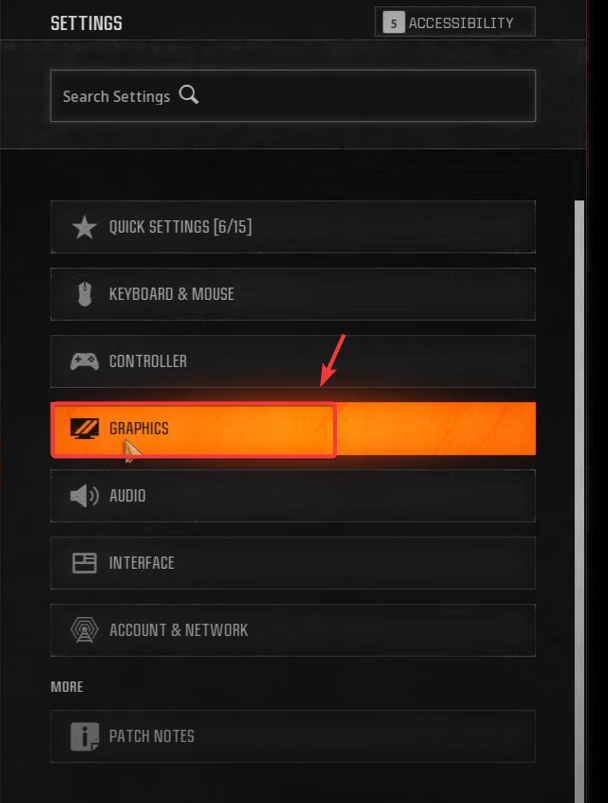Open the Keyboard & Mouse settings

click(293, 294)
